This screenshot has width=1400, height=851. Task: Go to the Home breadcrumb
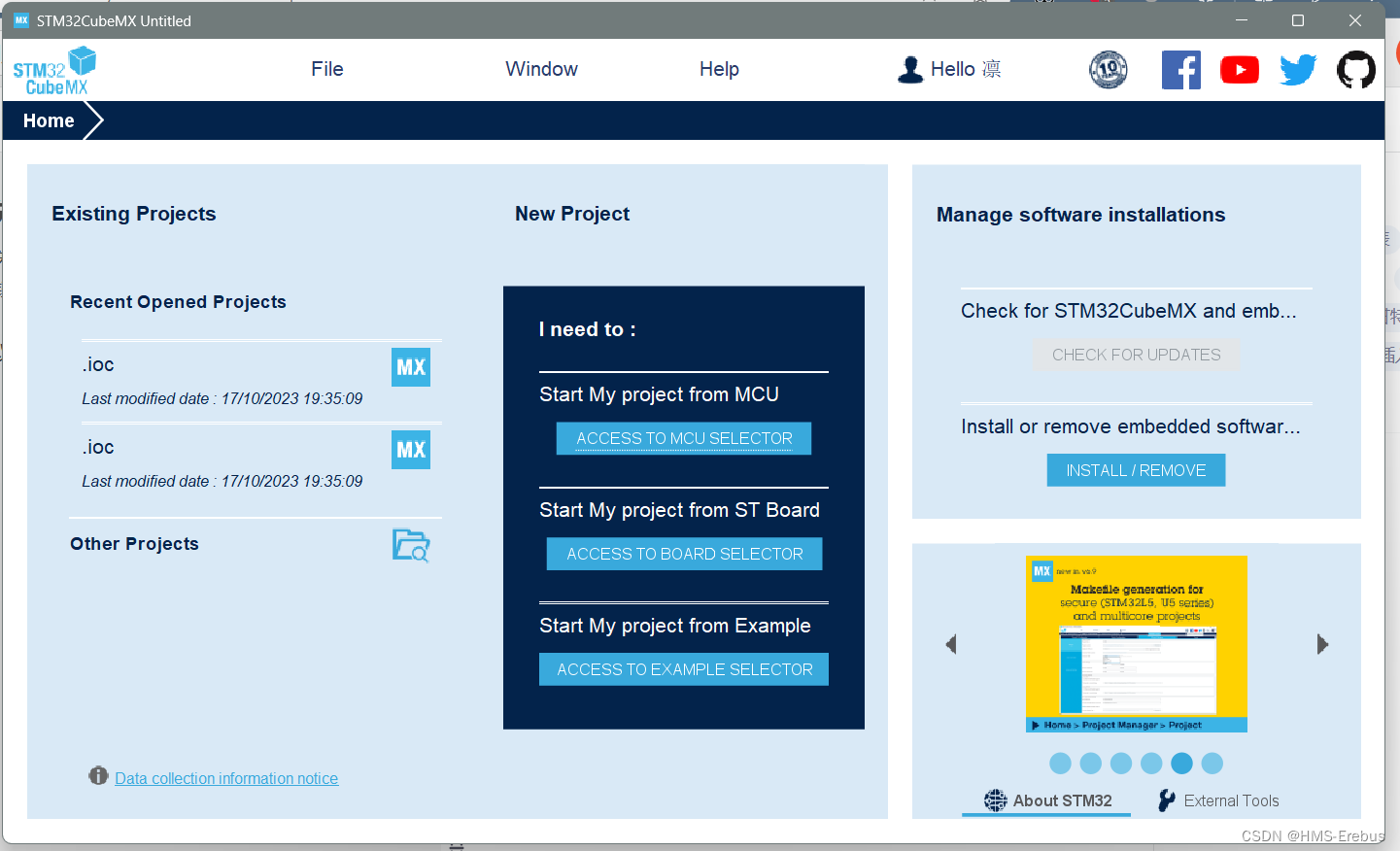49,120
